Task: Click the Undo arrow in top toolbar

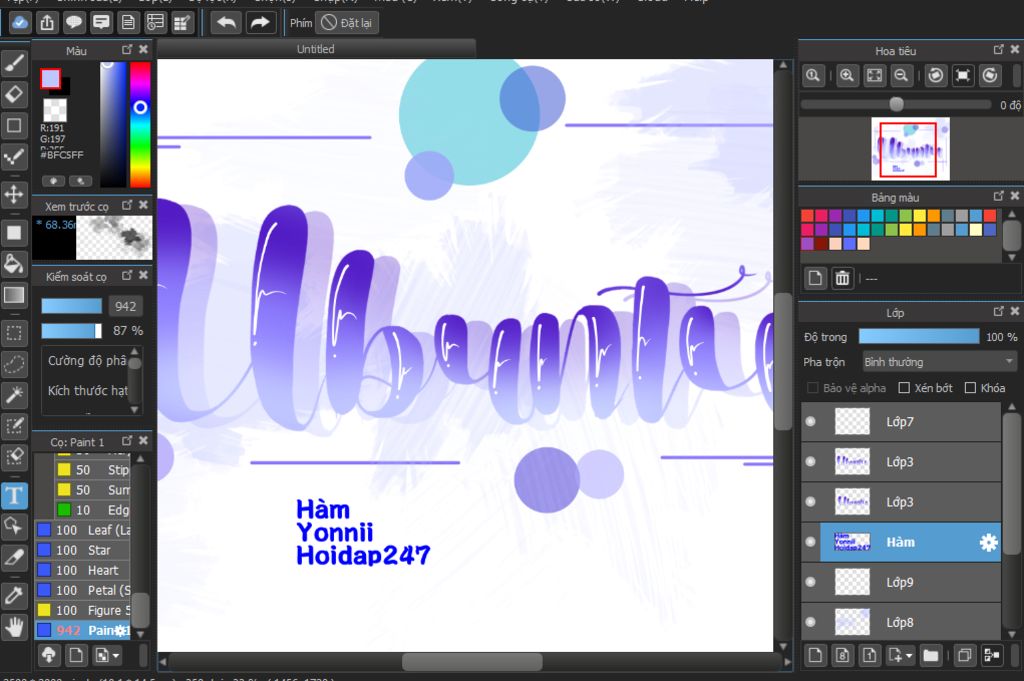Action: click(x=226, y=23)
